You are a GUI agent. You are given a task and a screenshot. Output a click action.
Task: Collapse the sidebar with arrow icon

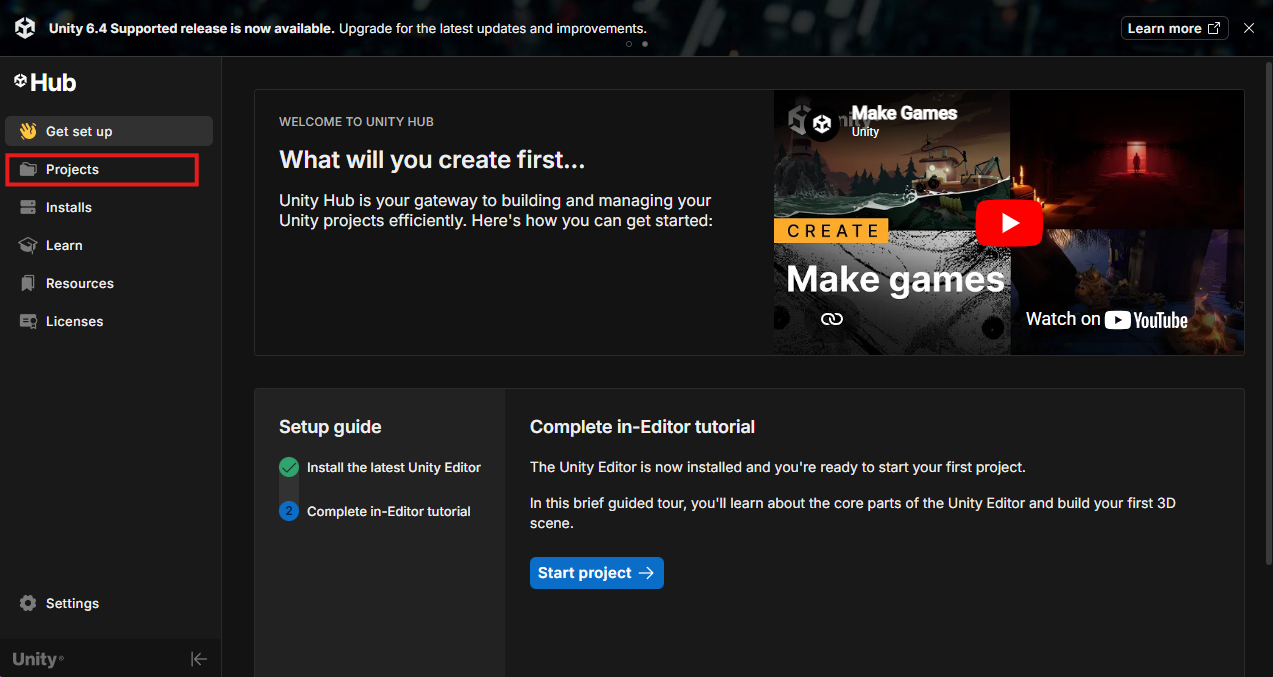[198, 659]
